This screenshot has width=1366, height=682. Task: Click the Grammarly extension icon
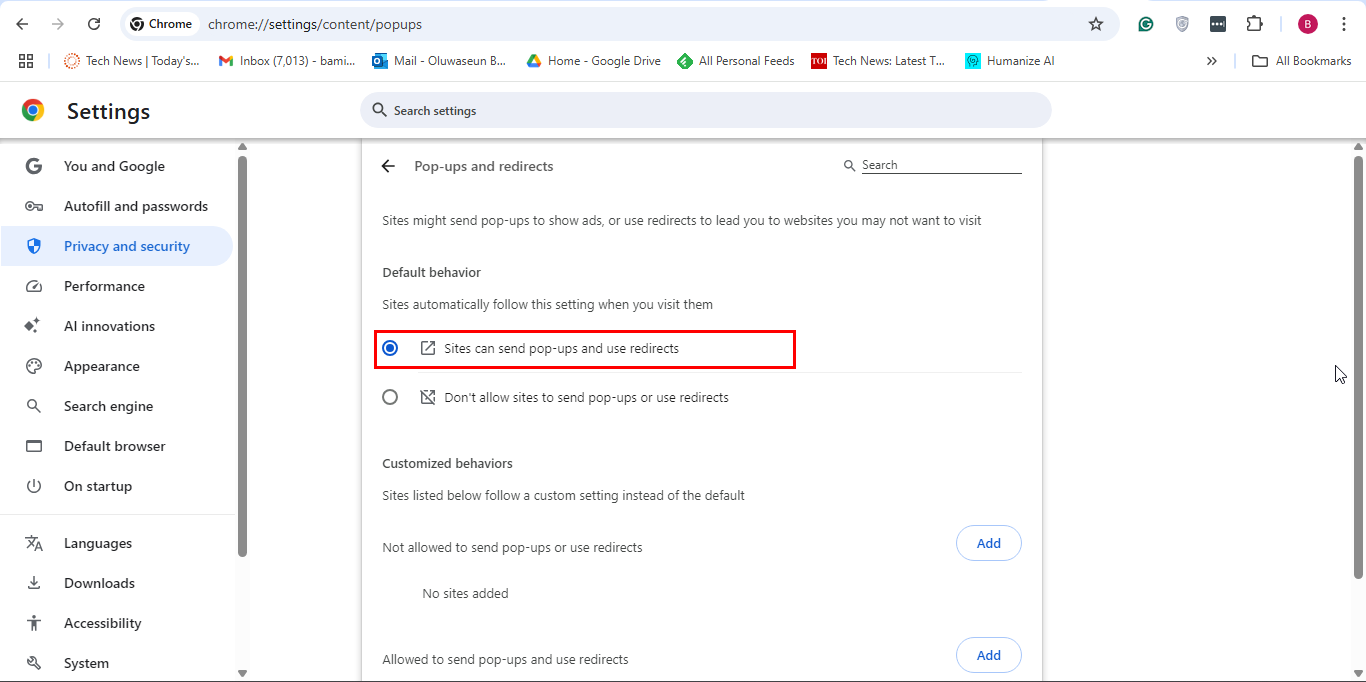click(x=1146, y=24)
